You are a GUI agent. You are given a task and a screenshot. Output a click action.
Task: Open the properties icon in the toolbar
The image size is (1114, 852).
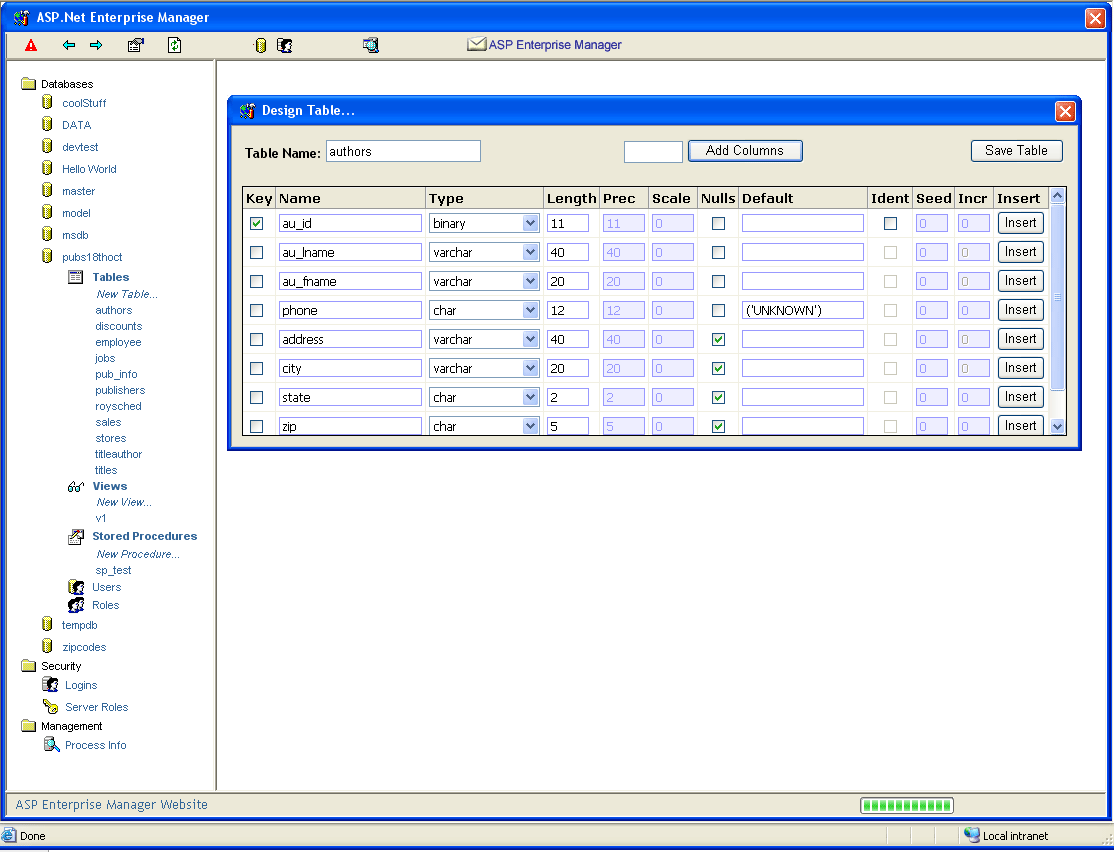click(136, 45)
